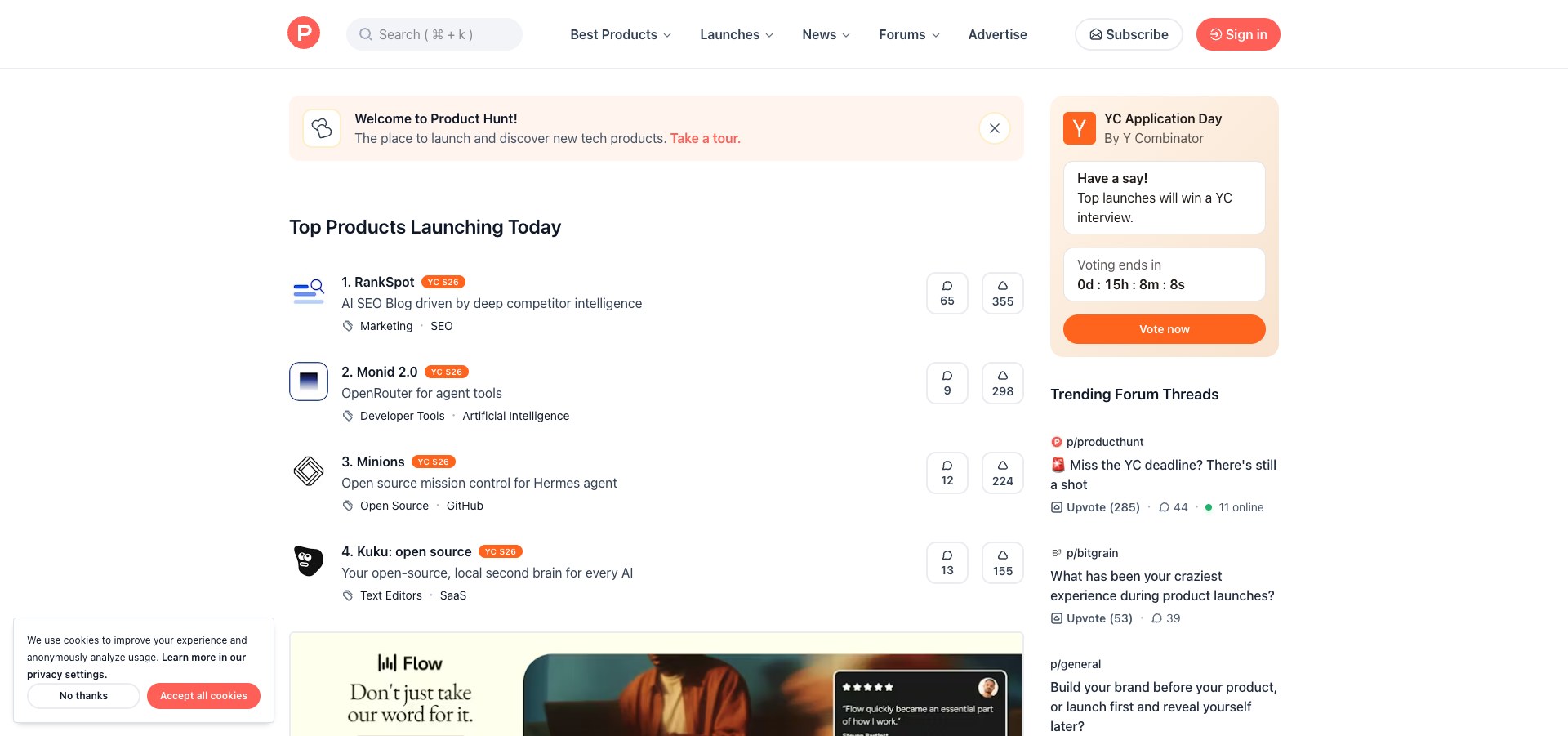This screenshot has height=736, width=1568.
Task: Click the SaaS tag under Kuku
Action: click(453, 595)
